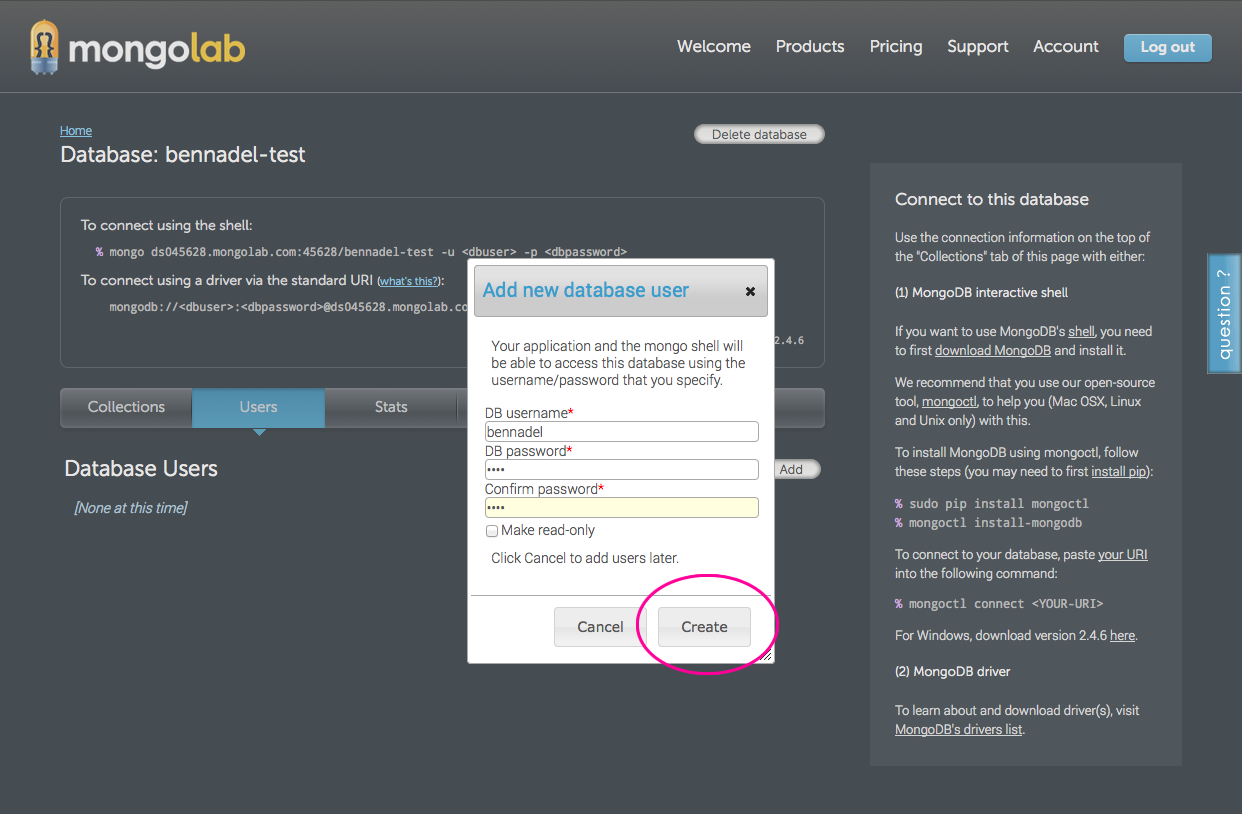Viewport: 1242px width, 814px height.
Task: Select the Confirm password field
Action: click(x=621, y=508)
